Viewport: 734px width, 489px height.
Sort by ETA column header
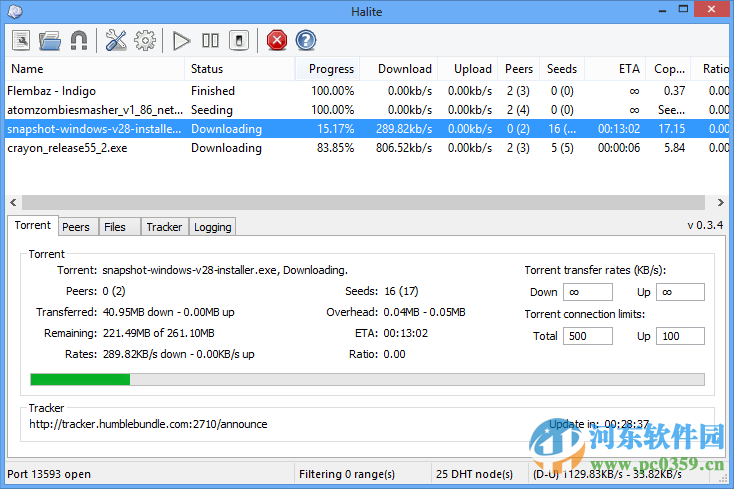pyautogui.click(x=615, y=69)
